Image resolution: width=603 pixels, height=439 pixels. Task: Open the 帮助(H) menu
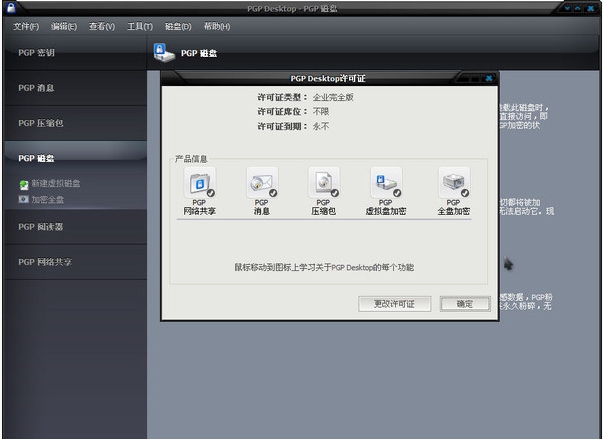217,27
